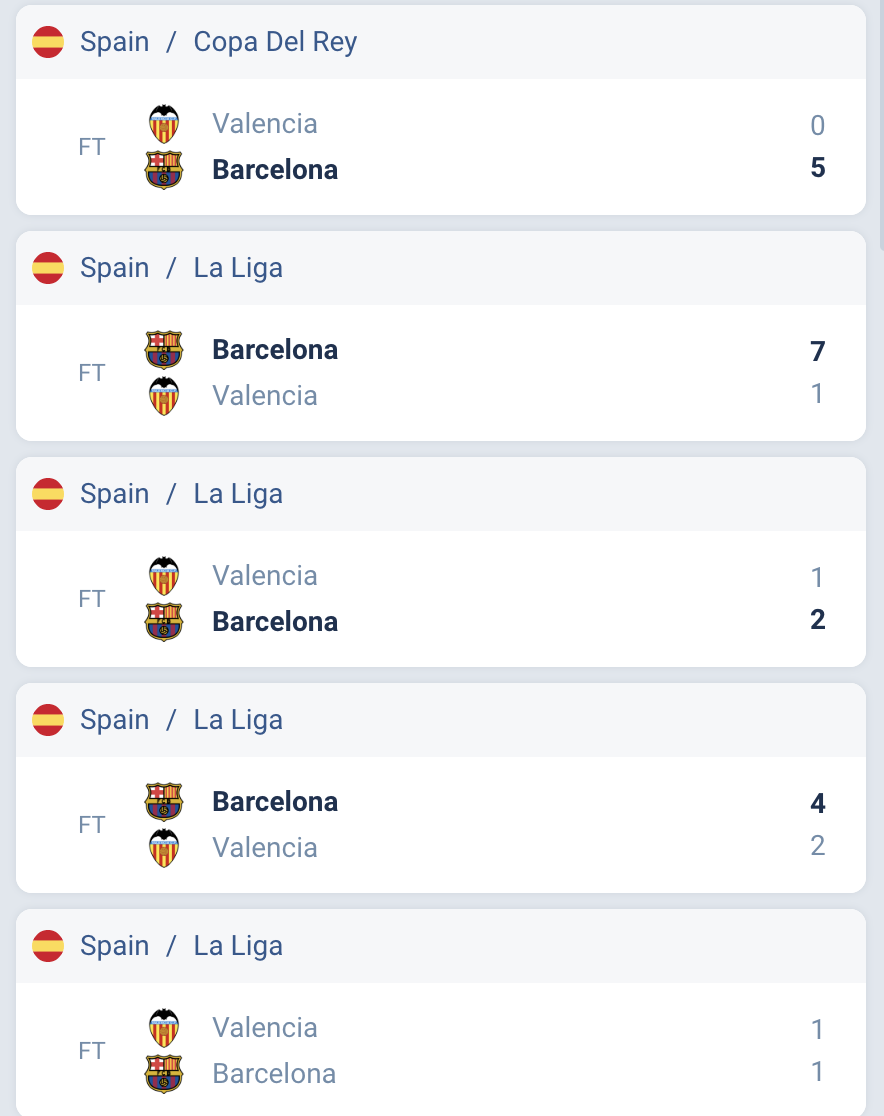Click Barcelona crest in the 0-5 match
This screenshot has height=1116, width=884.
(x=164, y=170)
